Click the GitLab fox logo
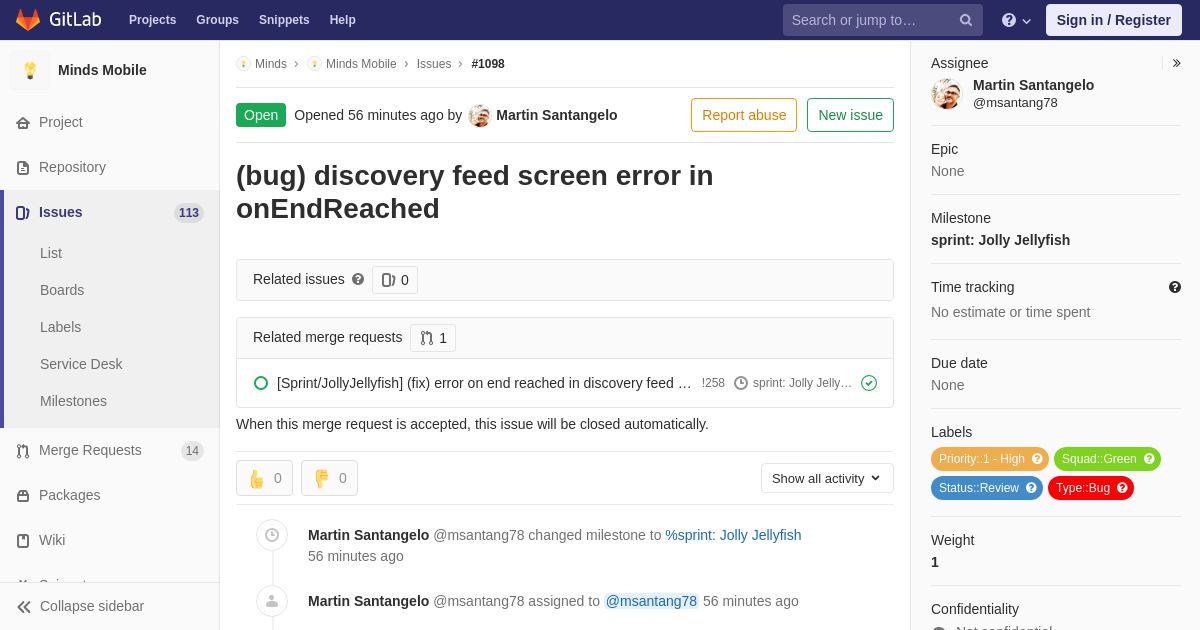This screenshot has height=630, width=1200. (x=28, y=20)
